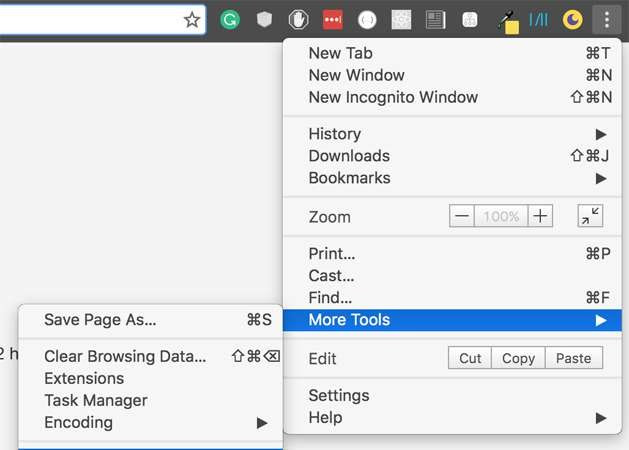The height and width of the screenshot is (450, 629).
Task: Activate the eyedropper color picker extension
Action: pyautogui.click(x=507, y=22)
